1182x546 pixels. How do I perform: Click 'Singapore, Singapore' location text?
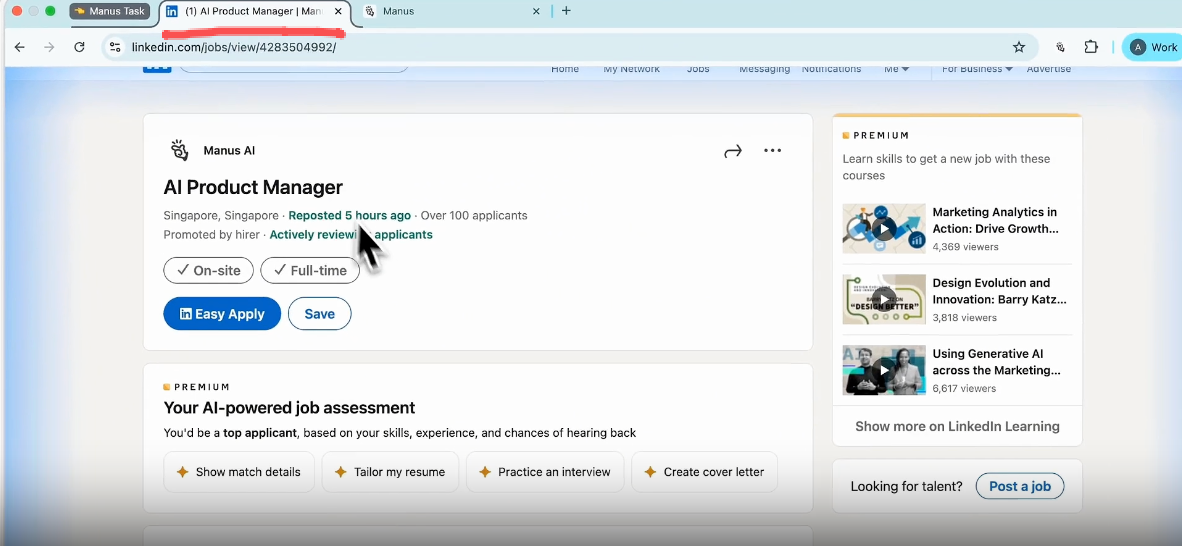pos(221,215)
